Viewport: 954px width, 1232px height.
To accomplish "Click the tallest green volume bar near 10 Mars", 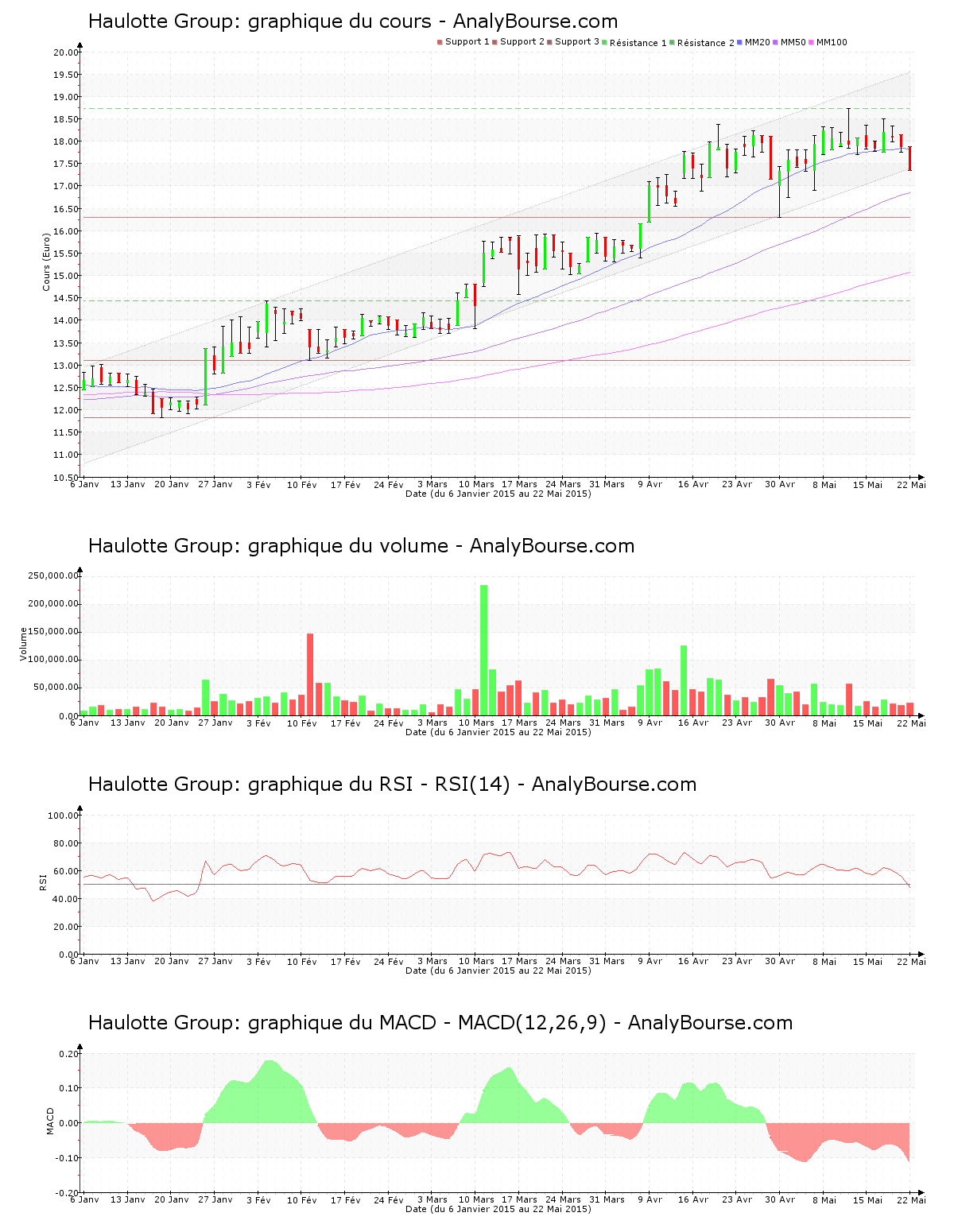I will click(484, 650).
